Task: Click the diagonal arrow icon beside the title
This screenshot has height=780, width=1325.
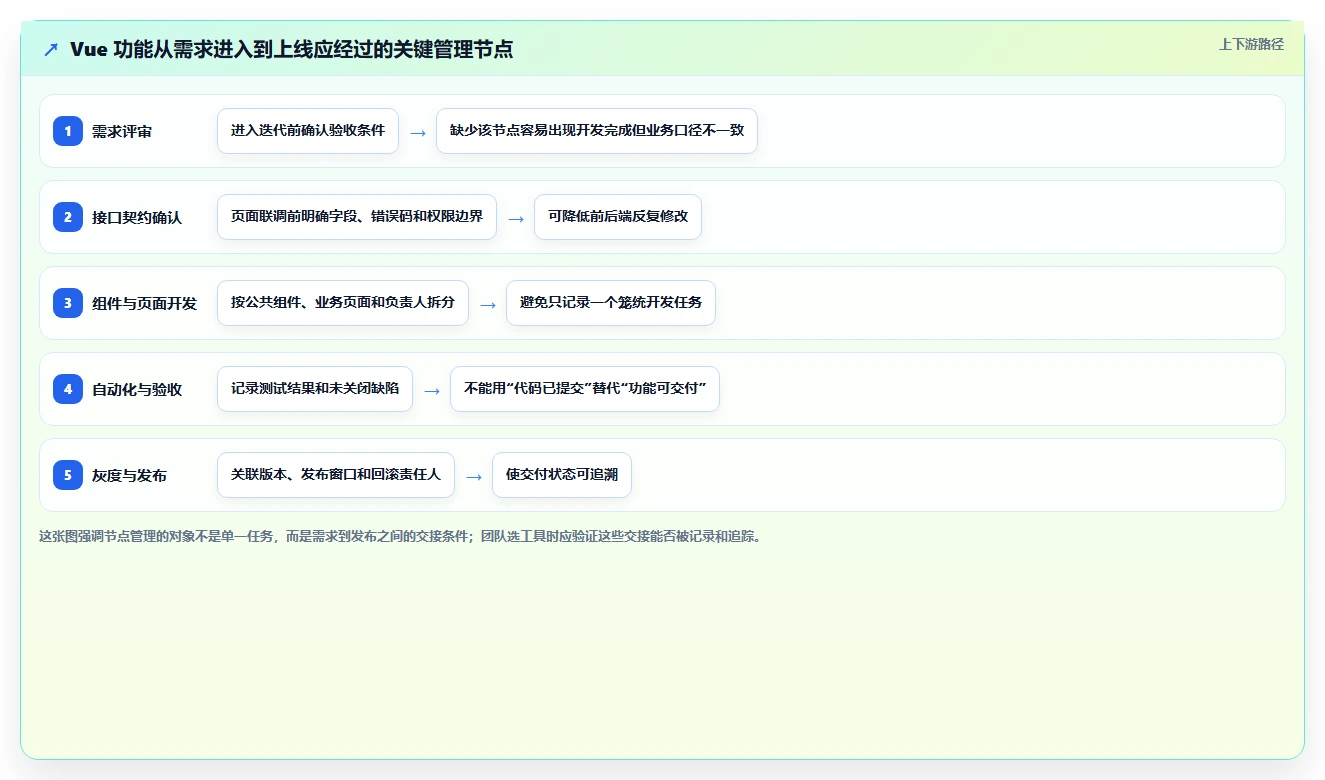Action: [51, 50]
